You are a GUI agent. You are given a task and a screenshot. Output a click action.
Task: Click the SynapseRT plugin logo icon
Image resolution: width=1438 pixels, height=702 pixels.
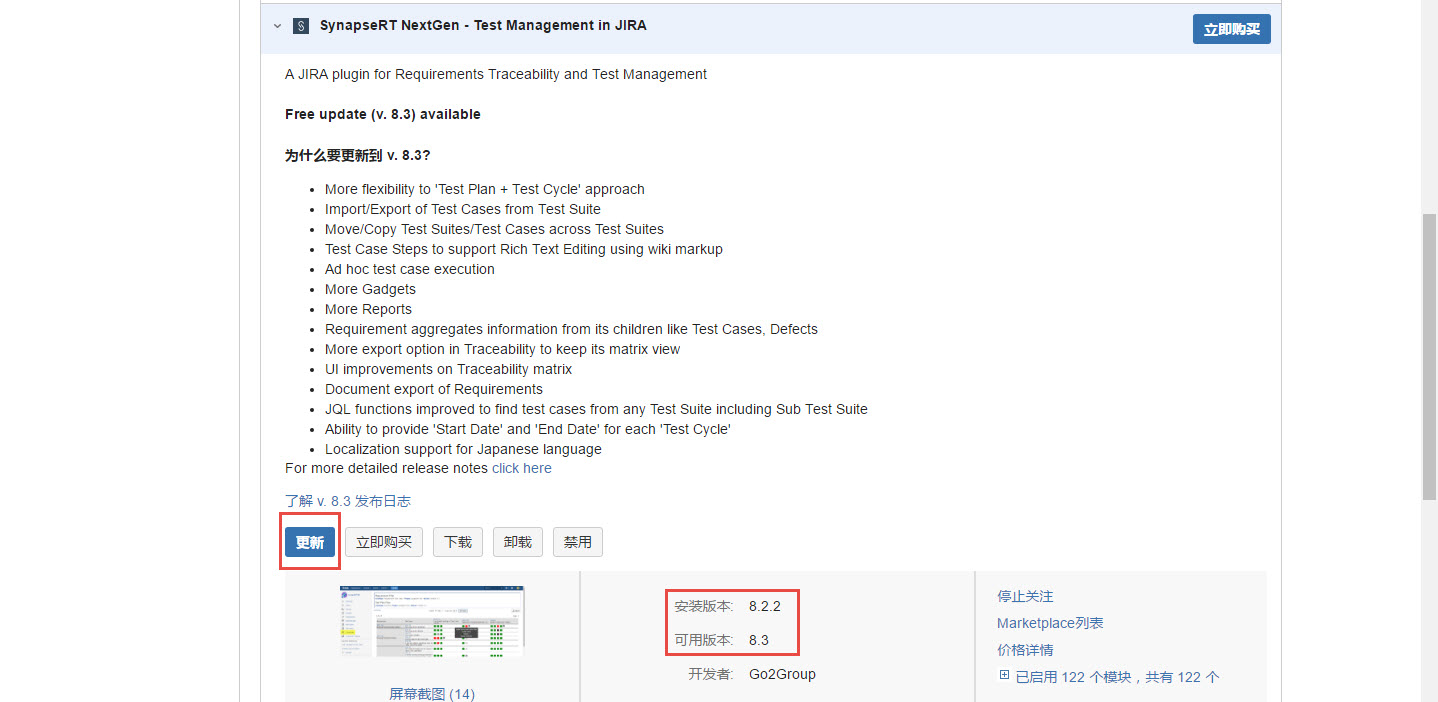coord(301,26)
